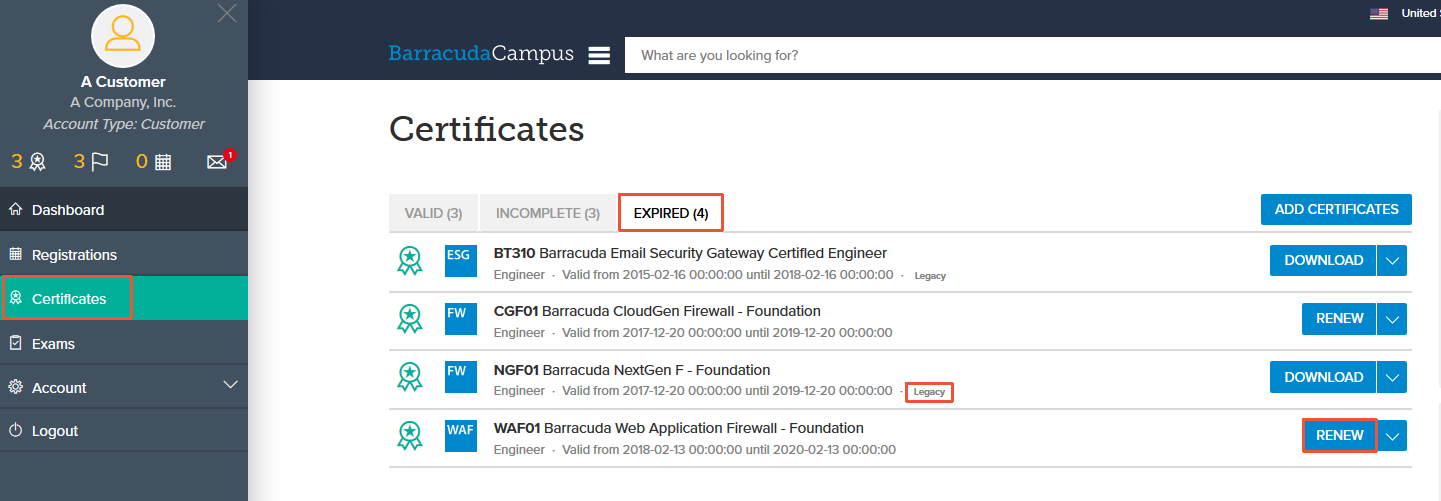1441x501 pixels.
Task: Click the ADD CERTIFICATES button
Action: [x=1336, y=209]
